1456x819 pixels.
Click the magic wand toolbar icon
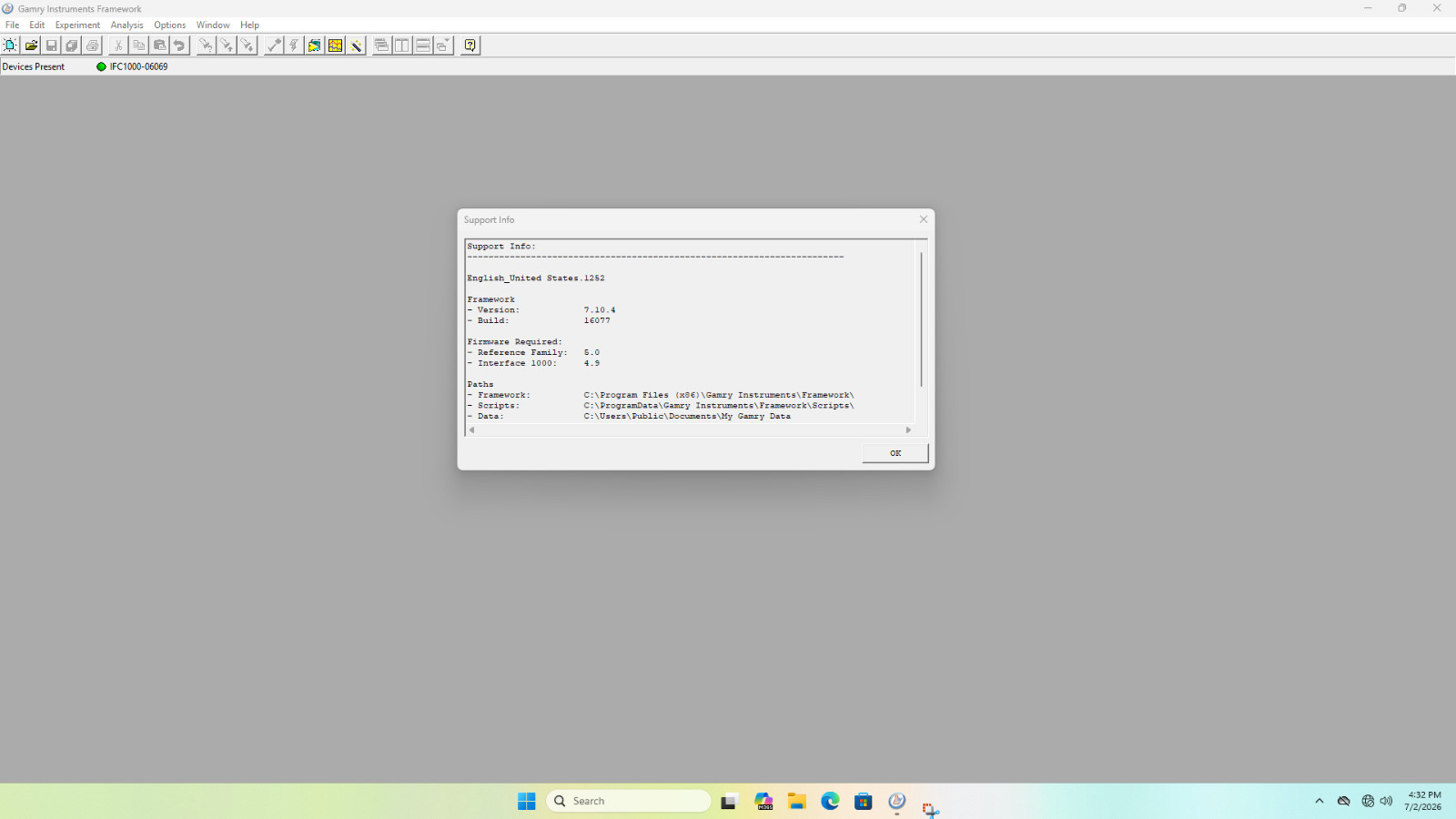(x=356, y=45)
